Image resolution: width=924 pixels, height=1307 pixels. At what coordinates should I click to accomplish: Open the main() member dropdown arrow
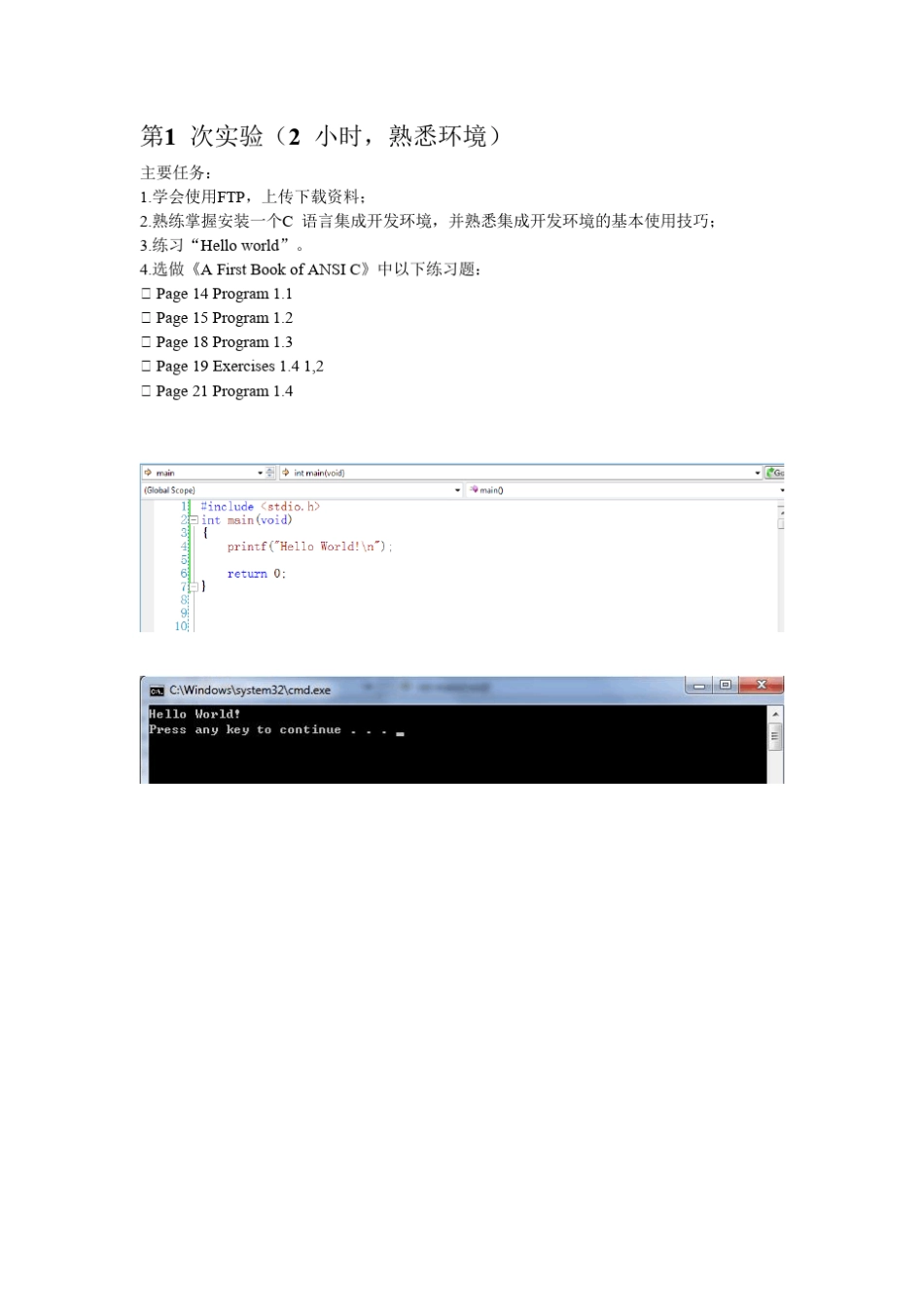tap(781, 490)
